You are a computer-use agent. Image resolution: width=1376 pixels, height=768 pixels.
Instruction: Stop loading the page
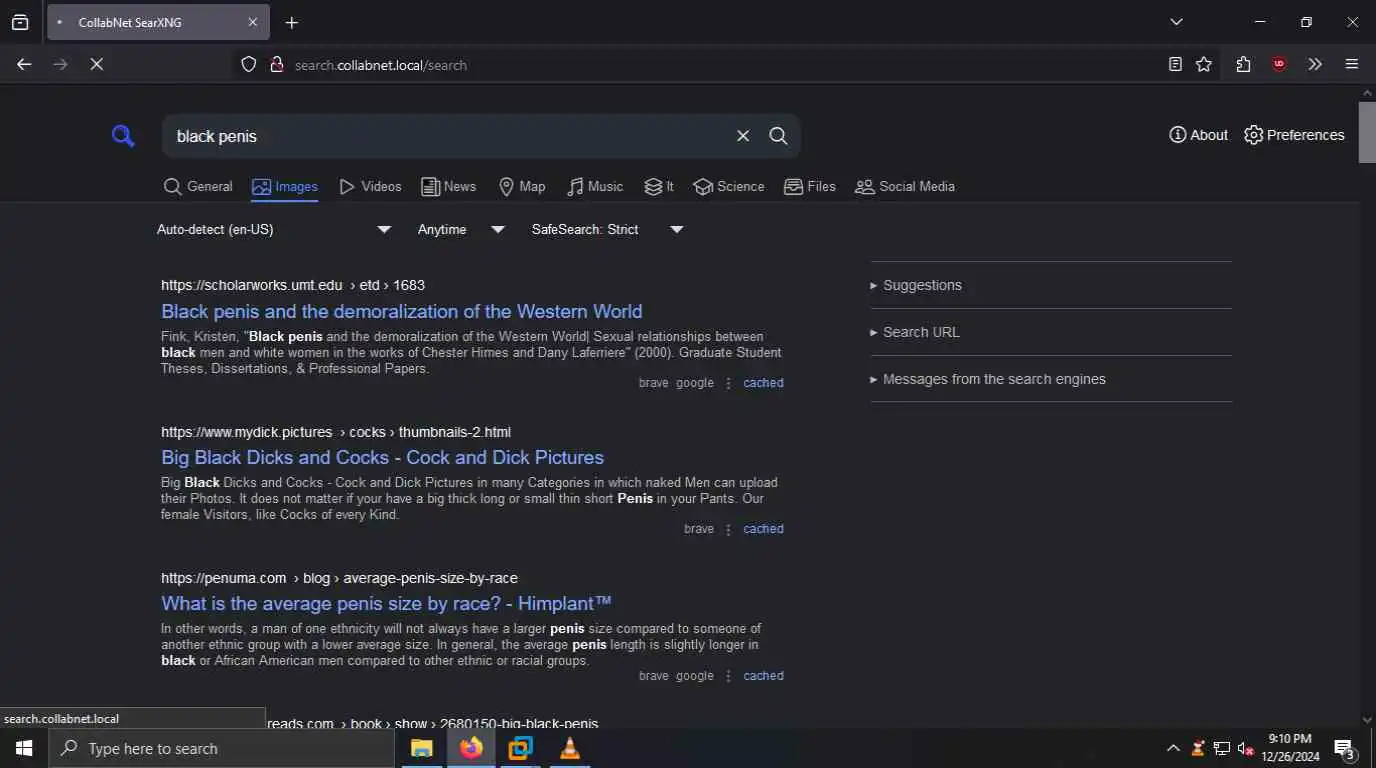pyautogui.click(x=97, y=64)
